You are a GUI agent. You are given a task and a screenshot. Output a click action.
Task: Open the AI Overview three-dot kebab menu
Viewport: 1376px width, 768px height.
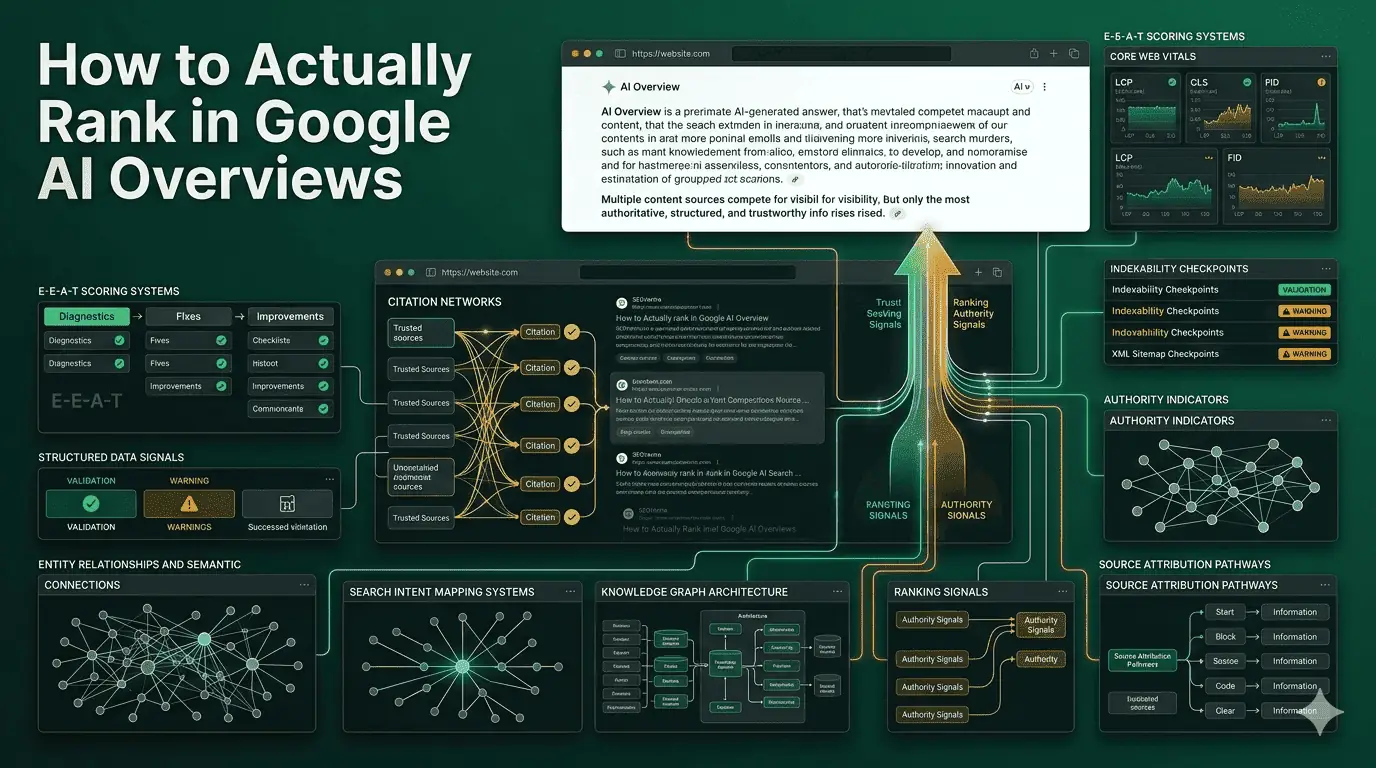[1045, 87]
